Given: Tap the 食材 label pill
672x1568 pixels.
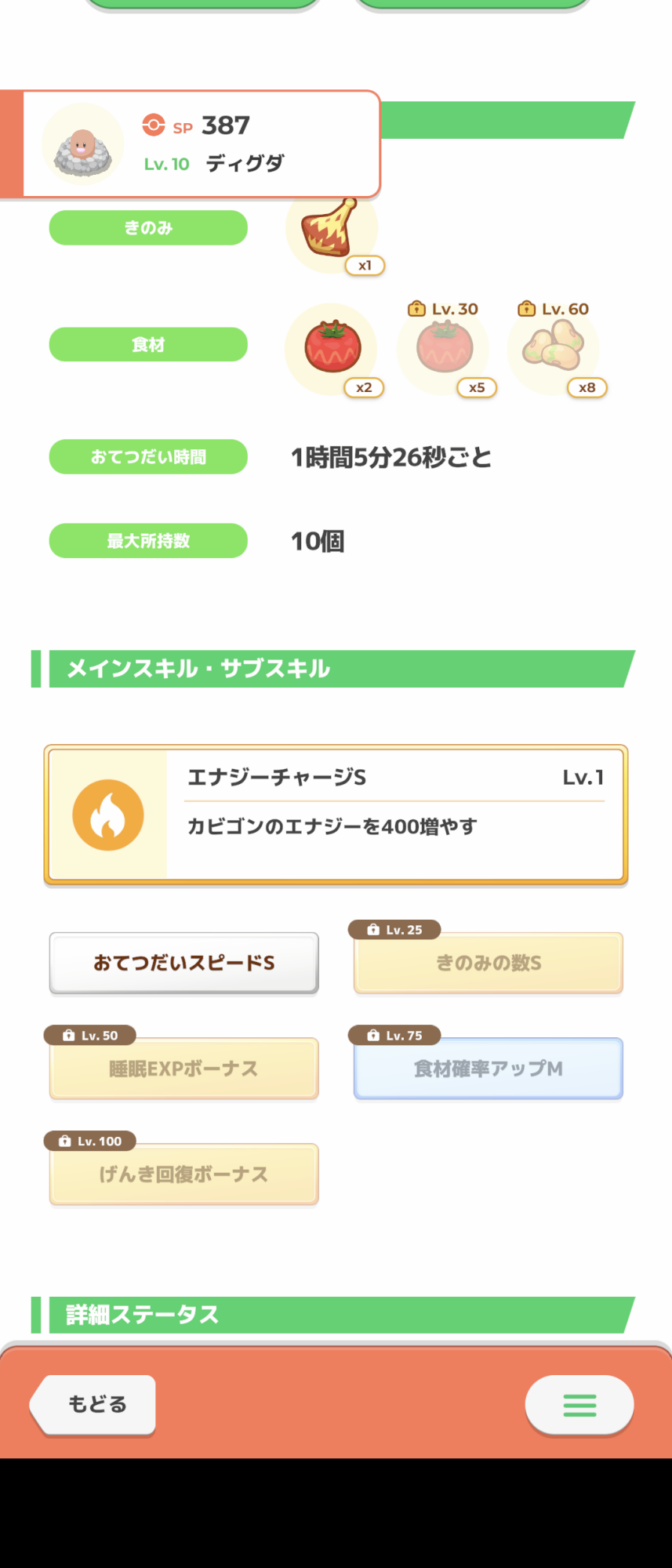Looking at the screenshot, I should pyautogui.click(x=148, y=345).
